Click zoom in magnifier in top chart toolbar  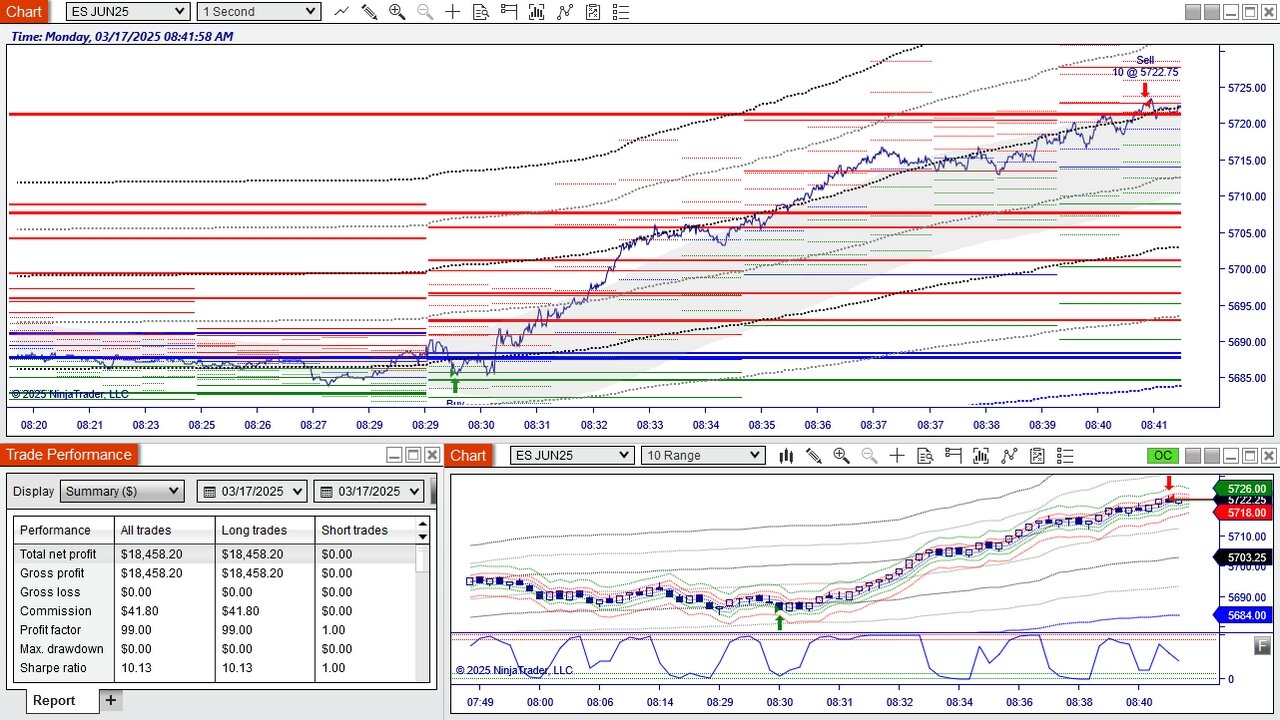click(397, 11)
